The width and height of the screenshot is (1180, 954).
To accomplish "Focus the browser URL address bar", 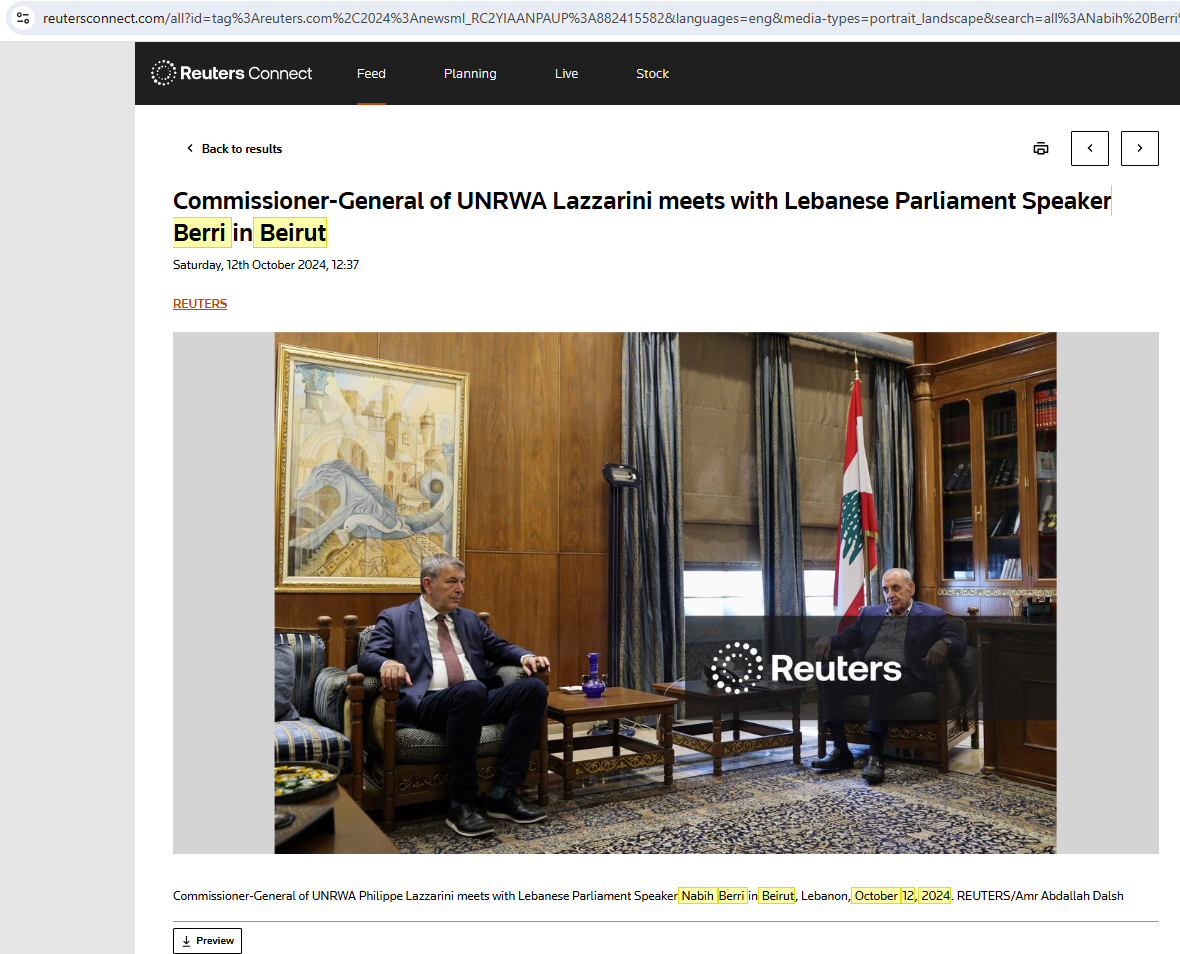I will (x=600, y=18).
